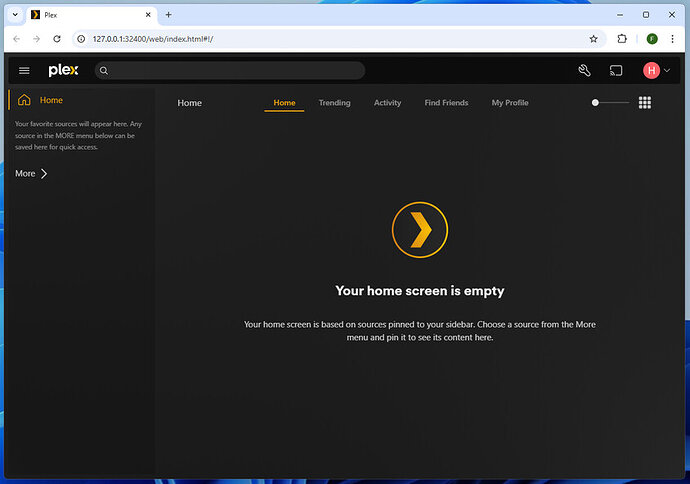Go back in browser history

pyautogui.click(x=17, y=39)
